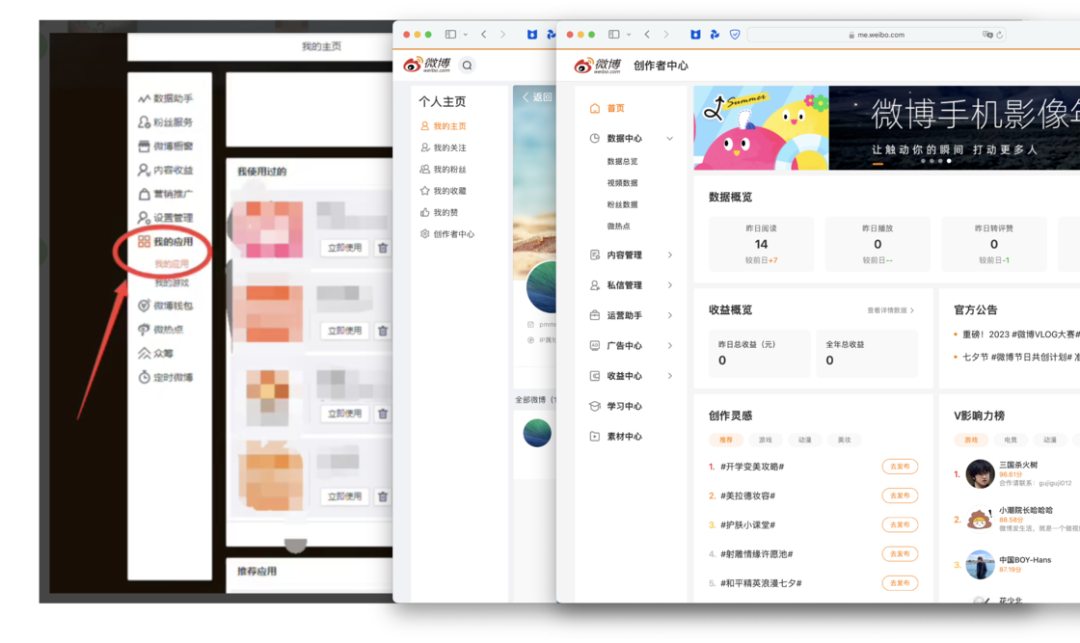The image size is (1080, 643).
Task: Click the me.weibo.com address bar
Action: point(876,34)
